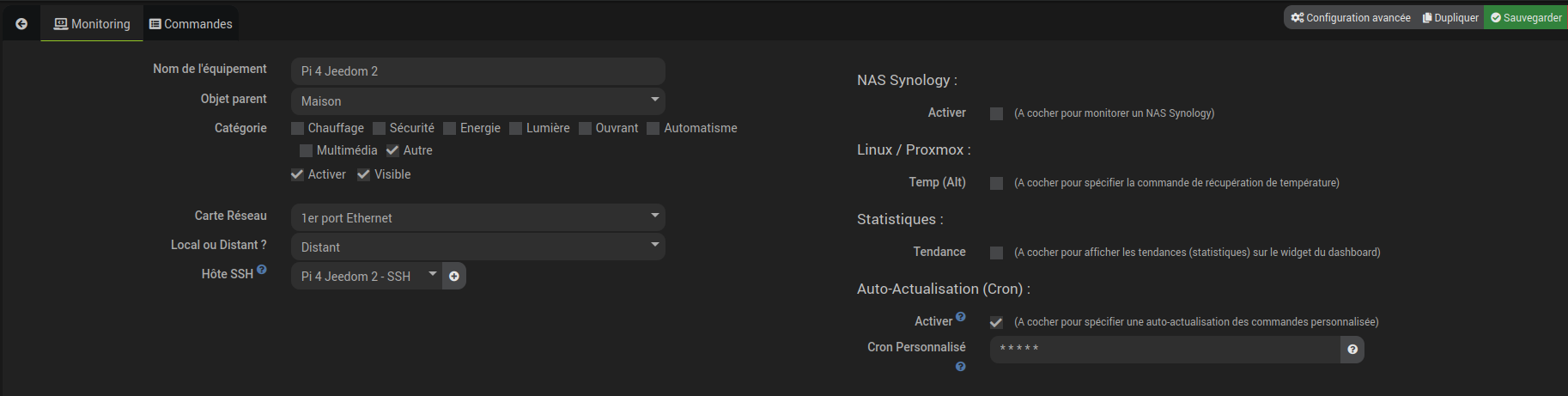Enable the NAS Synology Activer checkbox
1568x396 pixels.
click(x=996, y=113)
